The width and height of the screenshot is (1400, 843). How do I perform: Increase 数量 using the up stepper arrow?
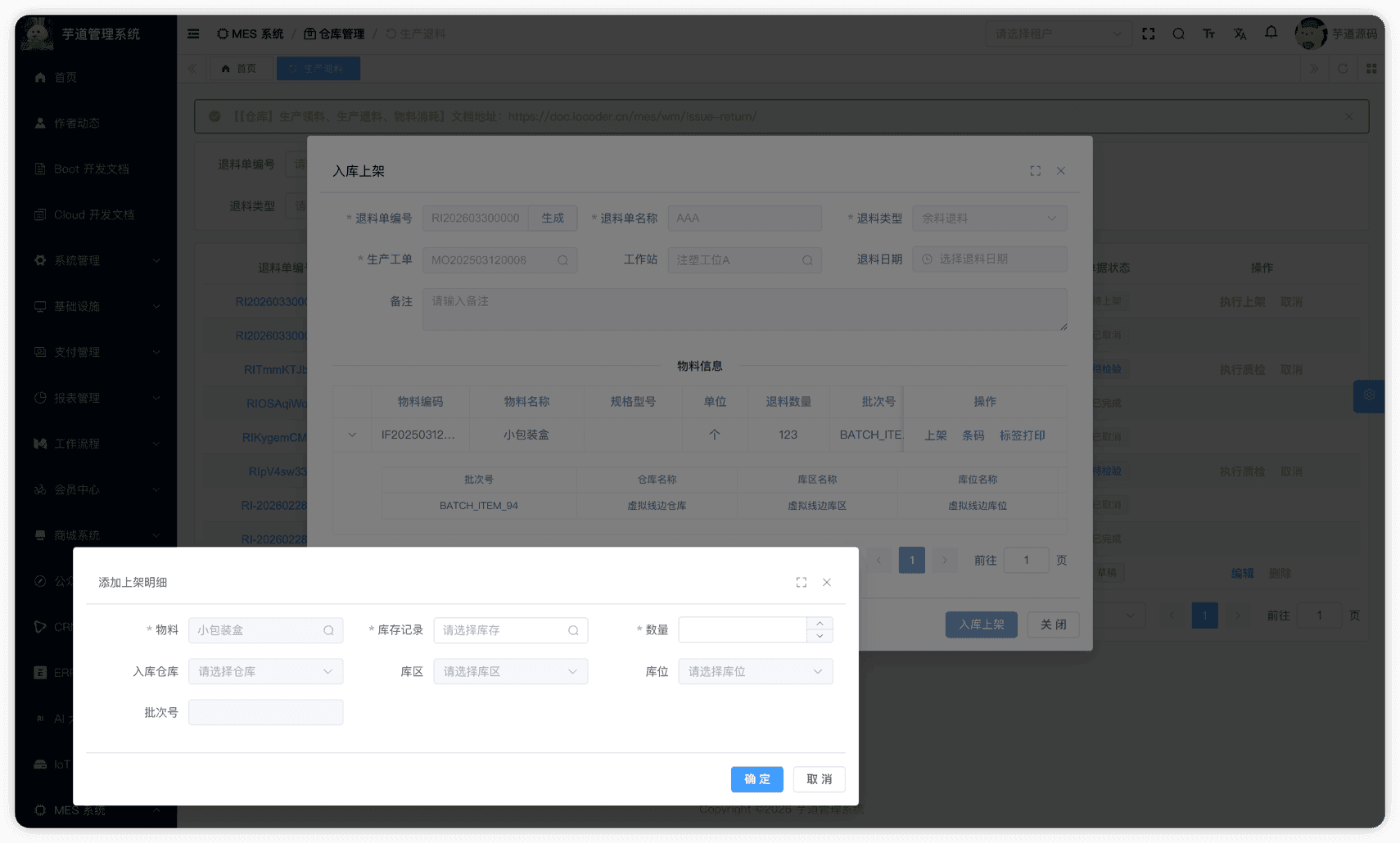(x=820, y=624)
